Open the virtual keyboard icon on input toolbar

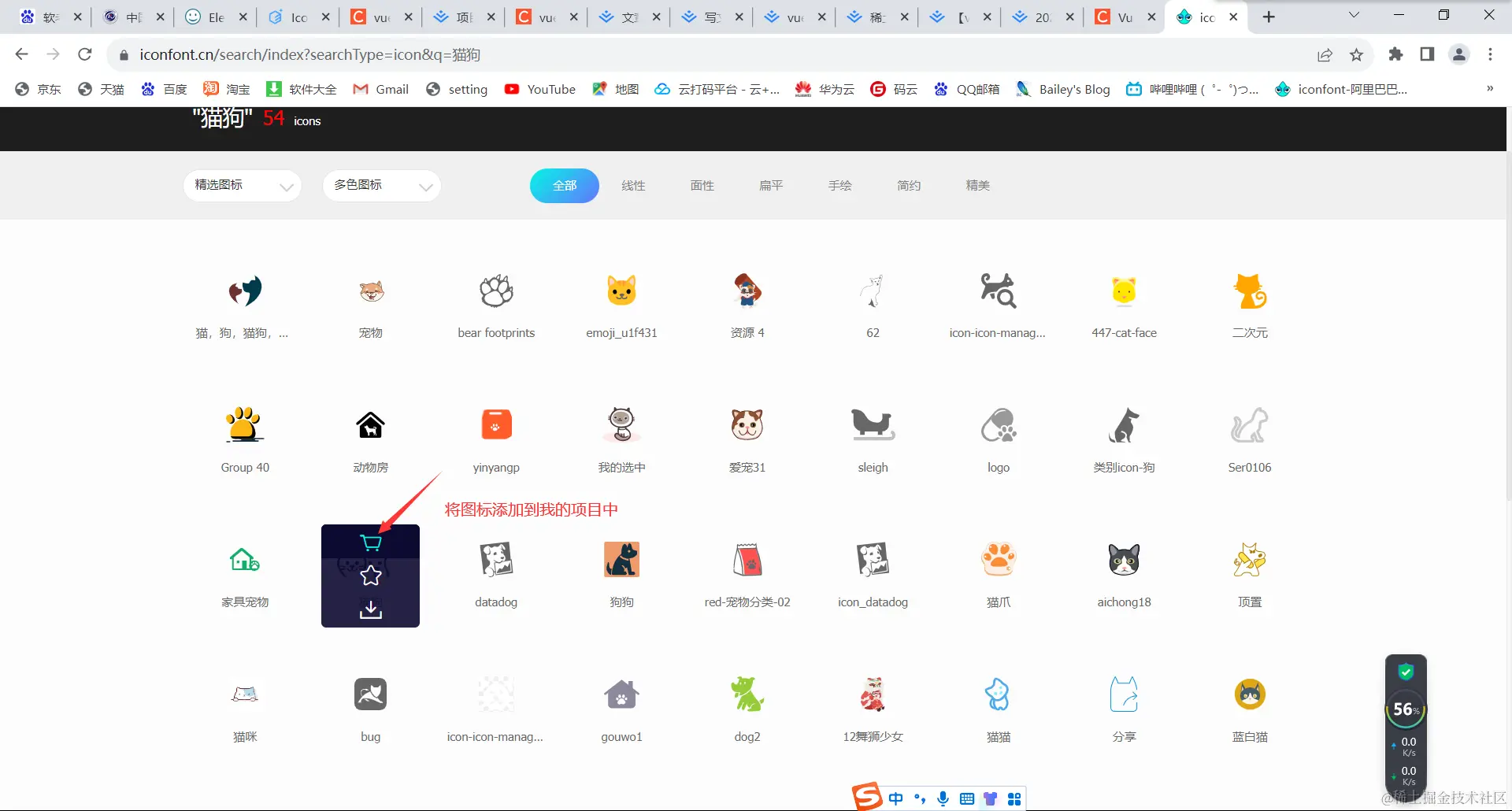pos(967,798)
